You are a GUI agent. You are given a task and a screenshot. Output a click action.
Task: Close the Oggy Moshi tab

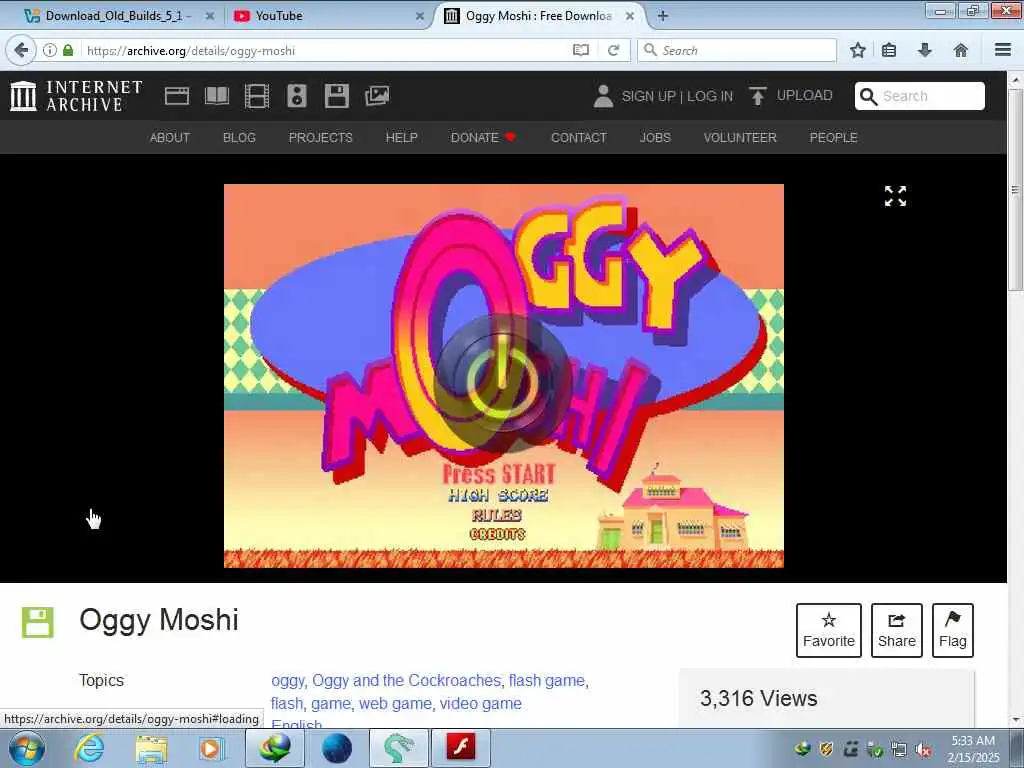point(630,16)
